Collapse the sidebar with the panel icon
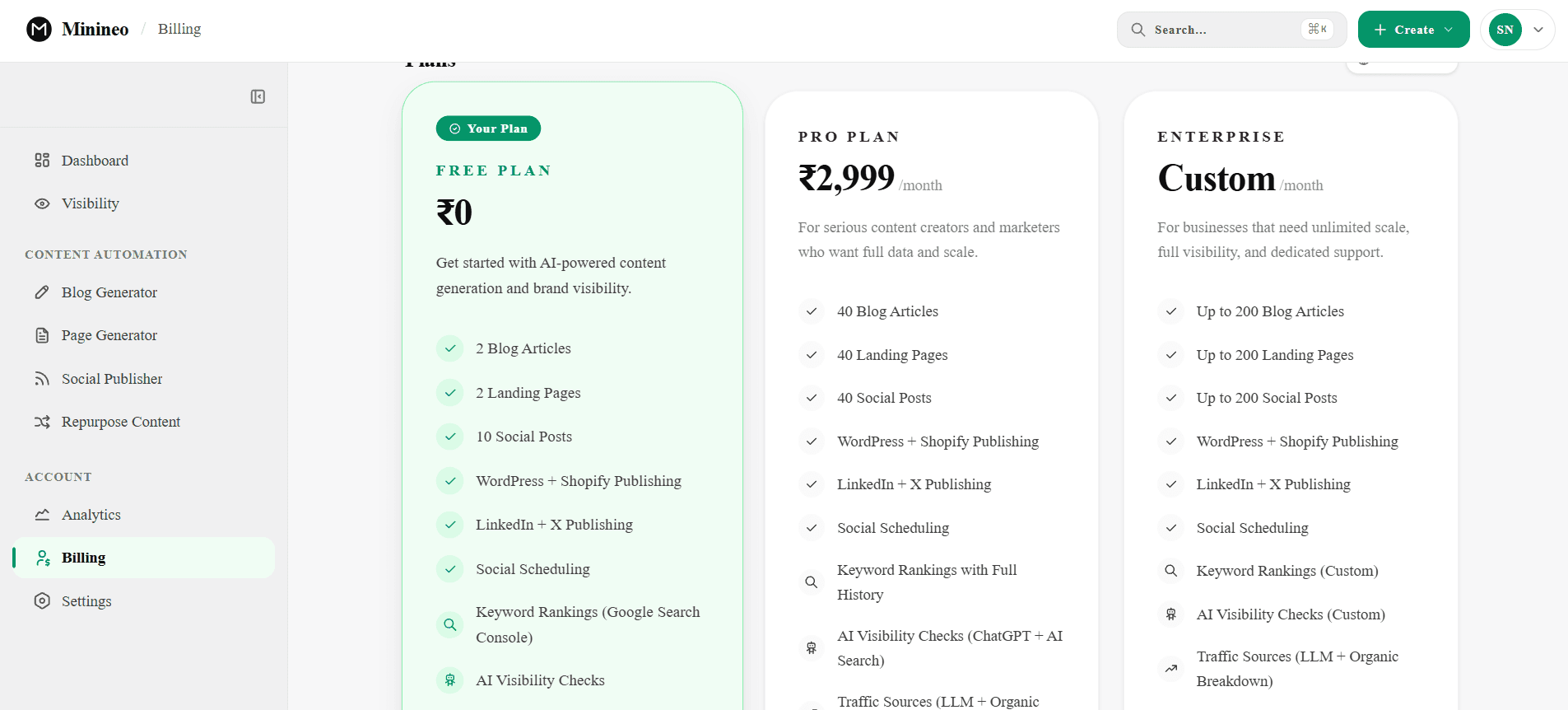 coord(258,97)
